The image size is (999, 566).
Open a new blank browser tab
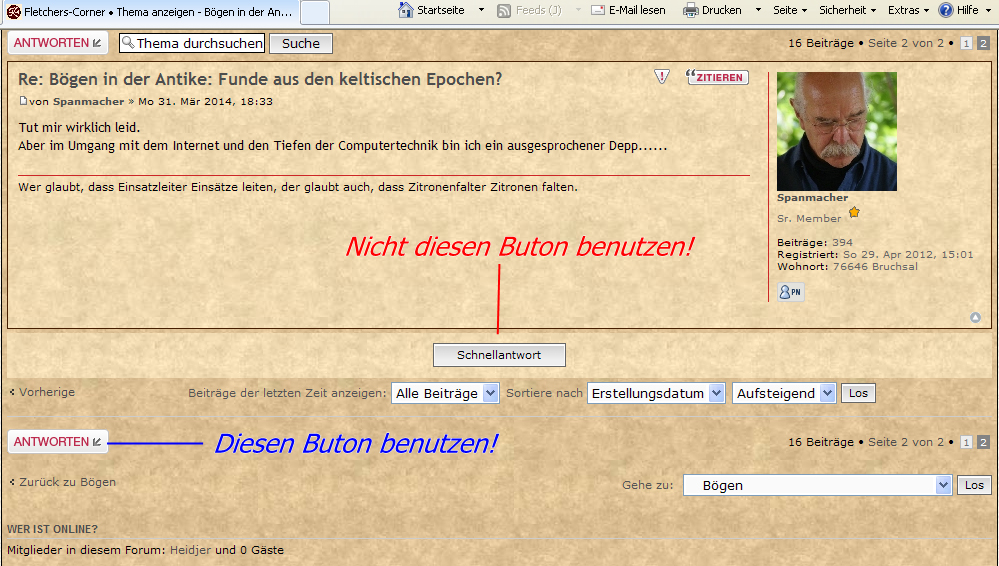tap(315, 12)
